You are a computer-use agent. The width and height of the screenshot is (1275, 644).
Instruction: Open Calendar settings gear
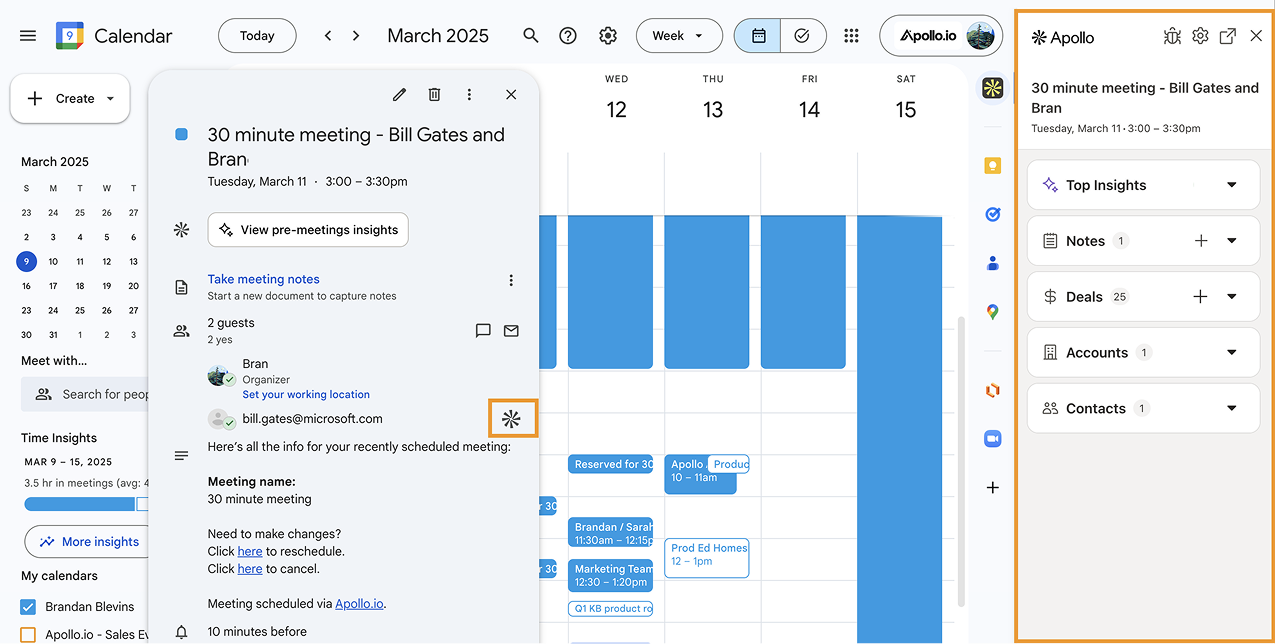point(608,36)
